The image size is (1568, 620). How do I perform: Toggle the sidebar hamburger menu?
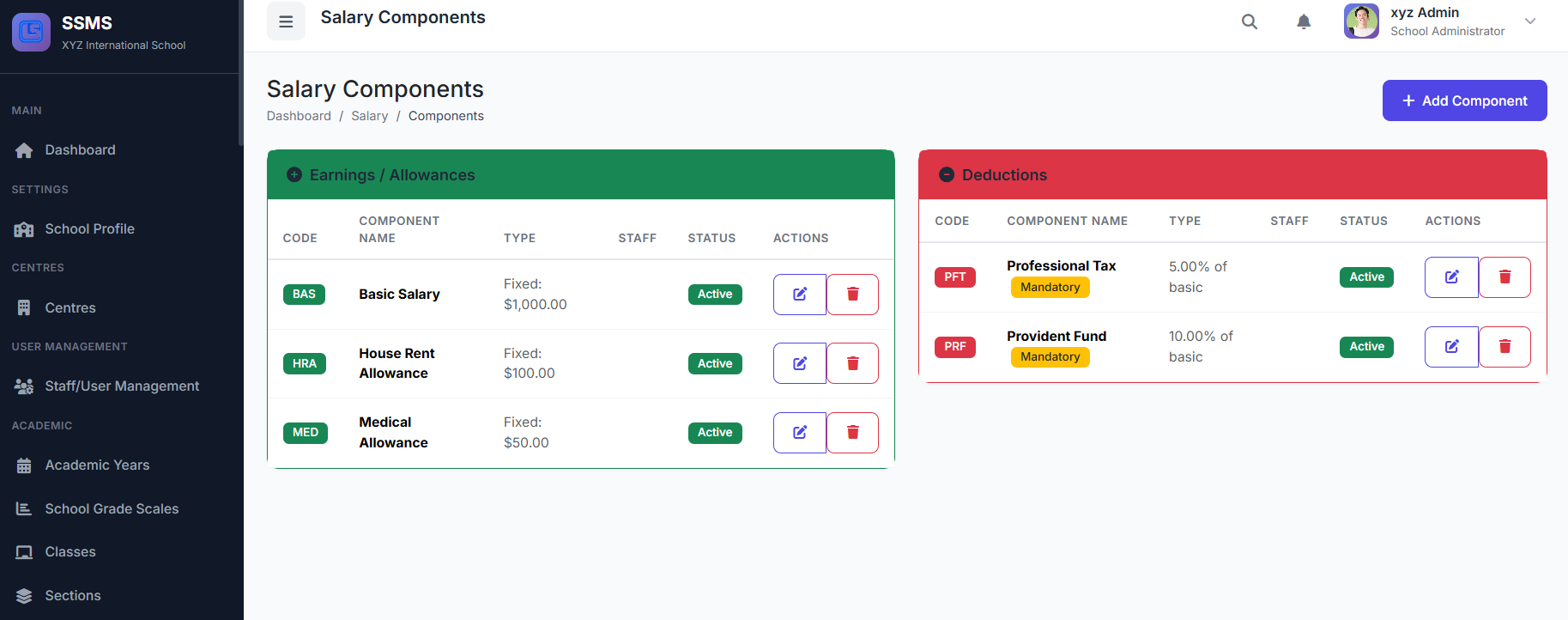(x=286, y=21)
